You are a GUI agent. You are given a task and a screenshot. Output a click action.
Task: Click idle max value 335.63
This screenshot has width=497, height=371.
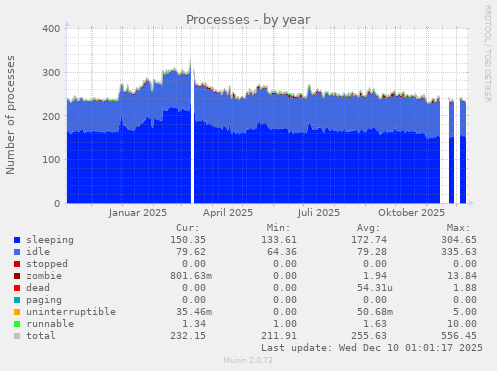459,252
